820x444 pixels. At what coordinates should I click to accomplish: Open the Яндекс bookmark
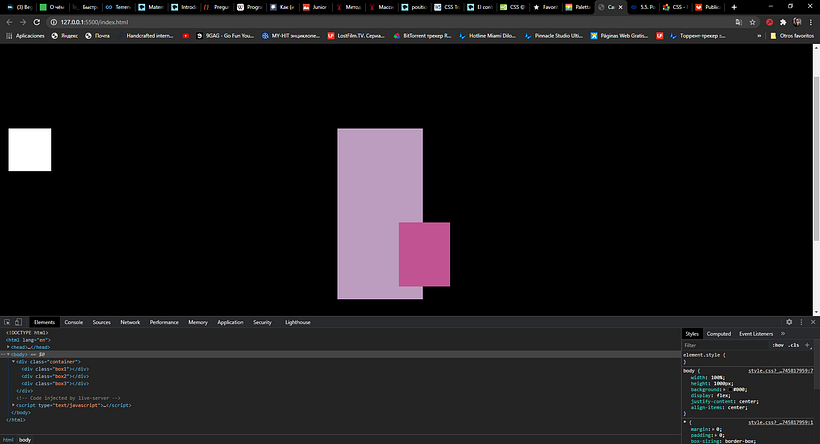(64, 36)
